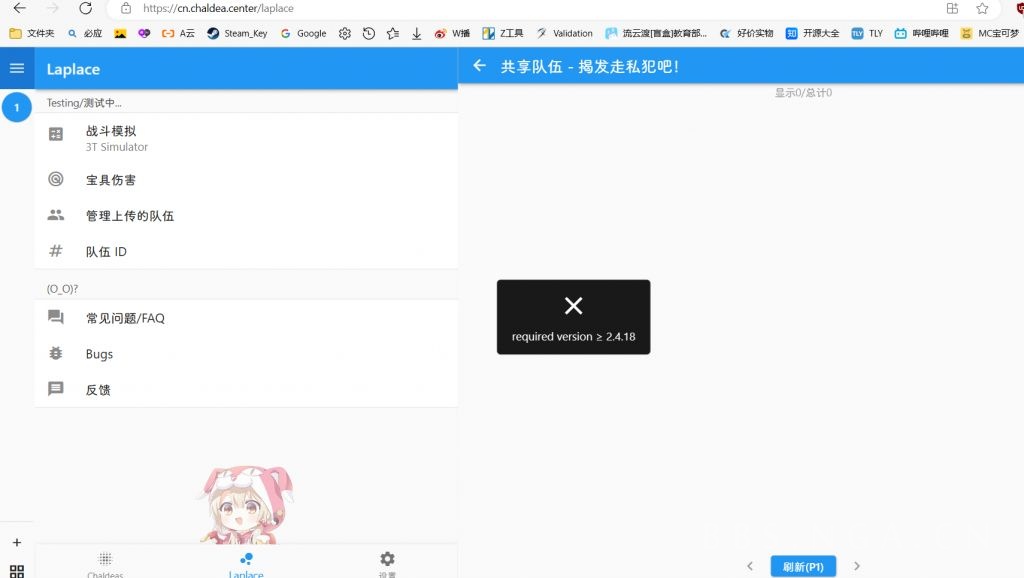Open 管理上传的队伍 team management
This screenshot has width=1024, height=578.
click(128, 215)
